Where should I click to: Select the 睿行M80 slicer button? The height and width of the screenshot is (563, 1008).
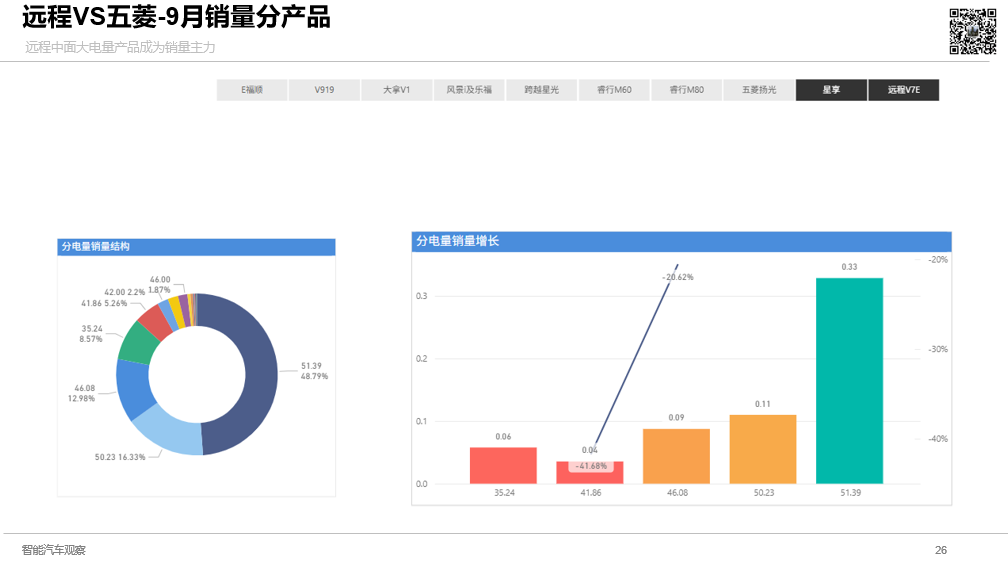(687, 90)
